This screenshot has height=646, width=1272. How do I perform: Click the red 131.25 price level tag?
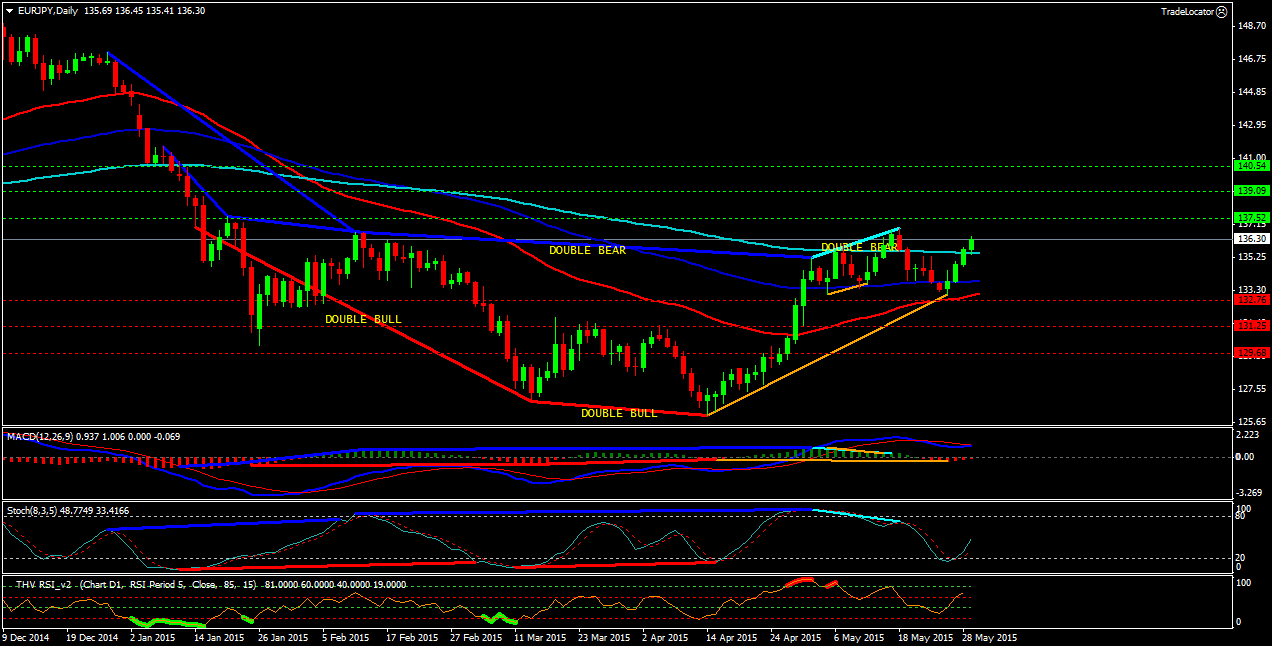(1252, 325)
